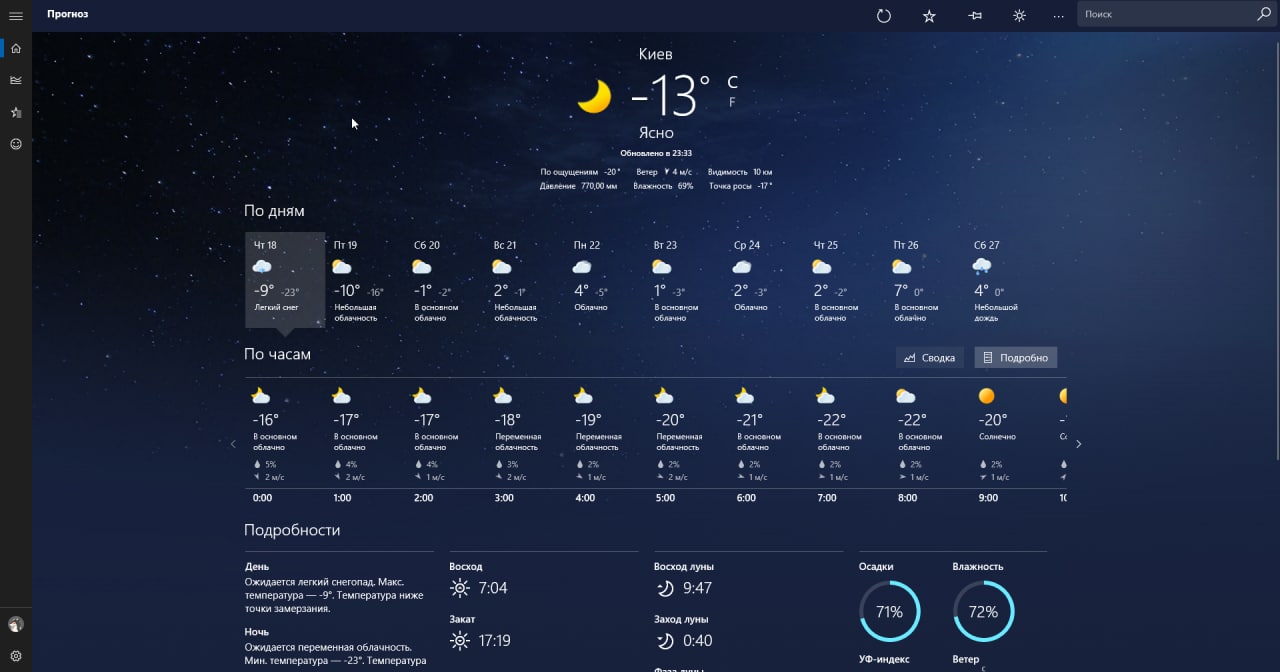Open the Favorites list sidebar icon
This screenshot has height=672, width=1280.
[x=16, y=112]
